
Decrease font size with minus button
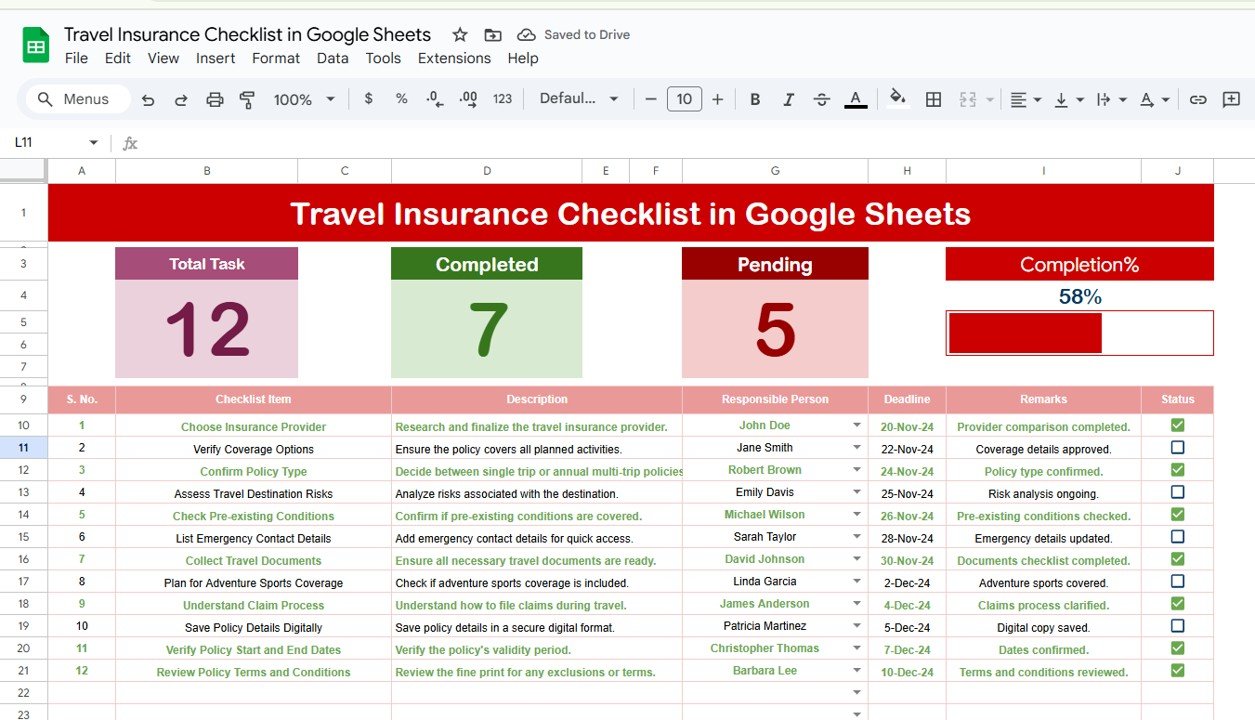pos(651,99)
